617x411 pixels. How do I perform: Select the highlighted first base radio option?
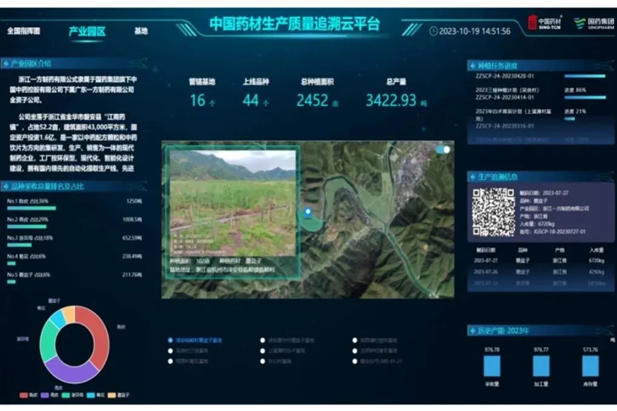[169, 339]
